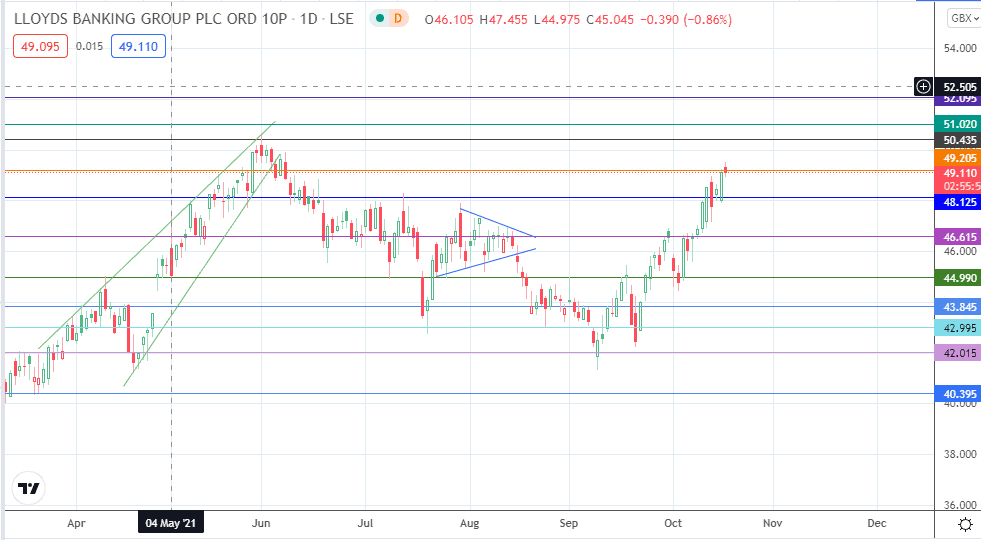The height and width of the screenshot is (540, 981).
Task: Click the chart settings gear icon
Action: [965, 524]
